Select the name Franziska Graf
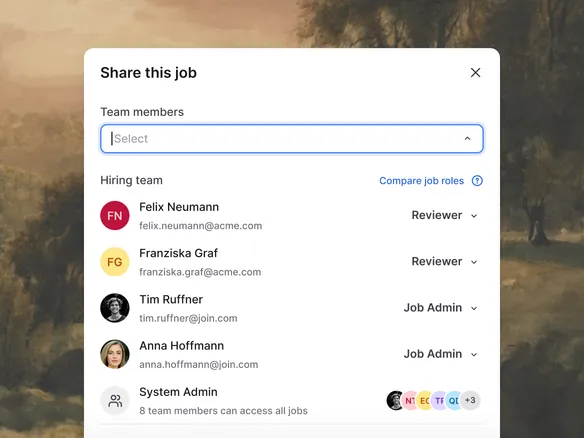584x438 pixels. click(178, 253)
